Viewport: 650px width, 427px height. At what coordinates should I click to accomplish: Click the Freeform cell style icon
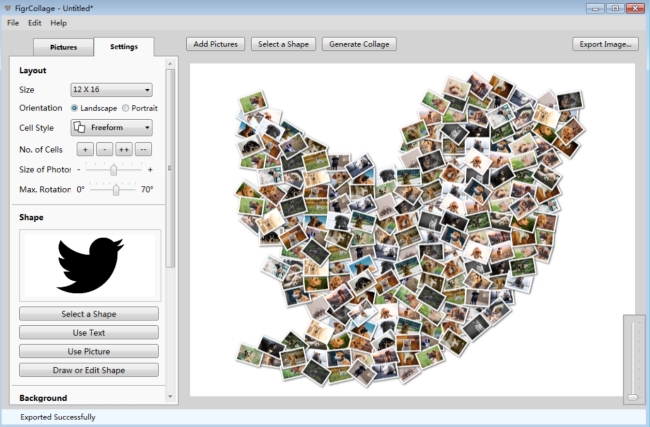click(79, 128)
